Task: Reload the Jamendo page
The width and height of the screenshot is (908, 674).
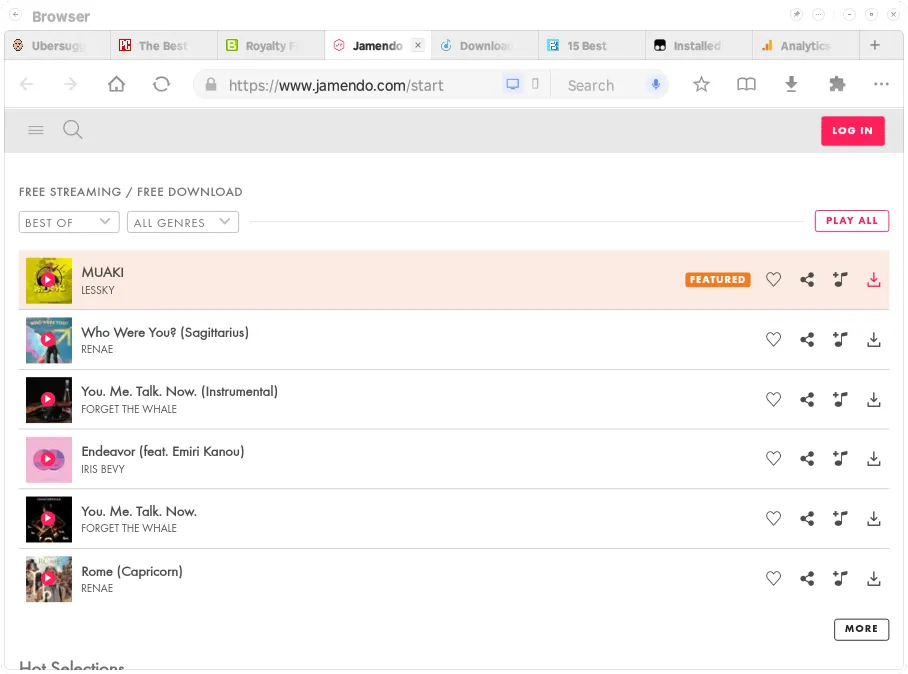Action: click(161, 85)
